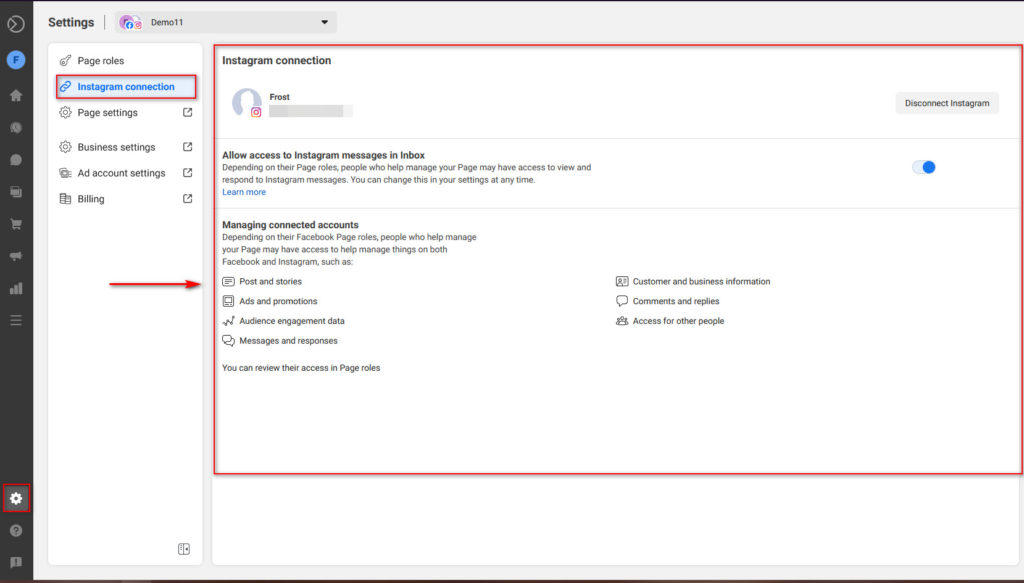This screenshot has height=583, width=1024.
Task: Click 'Managing connected accounts' heading
Action: (x=290, y=225)
